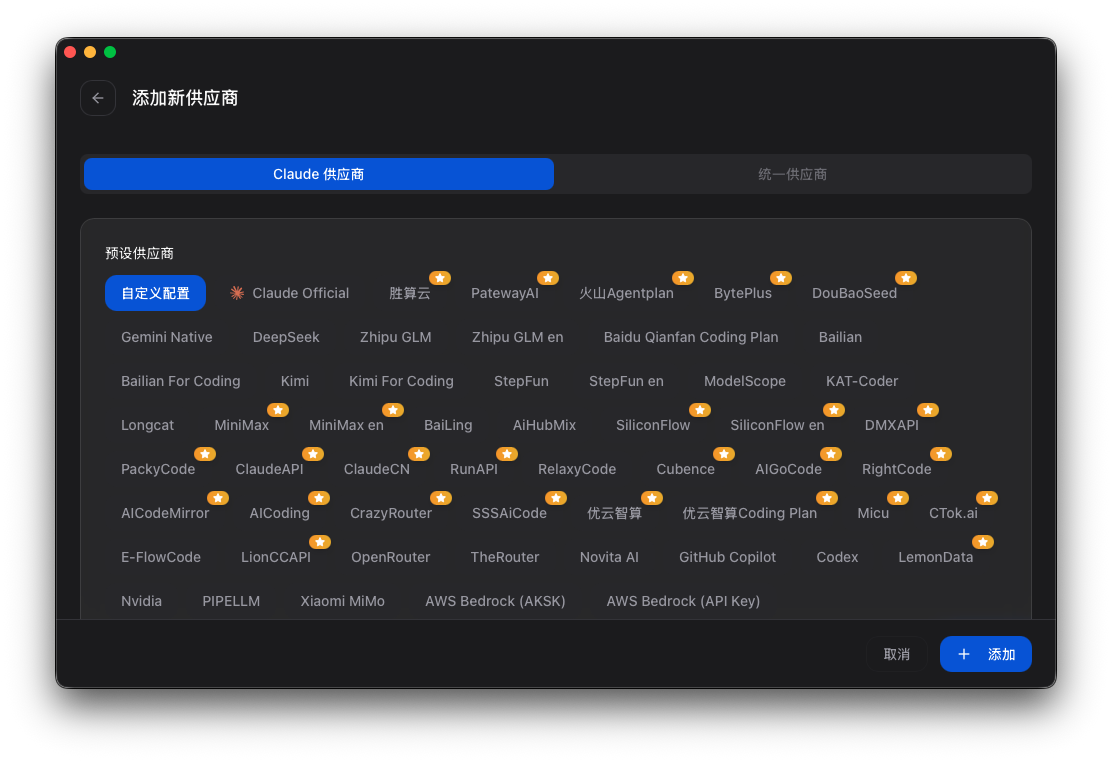Select the AiHubMix preset
Image resolution: width=1112 pixels, height=762 pixels.
[544, 425]
